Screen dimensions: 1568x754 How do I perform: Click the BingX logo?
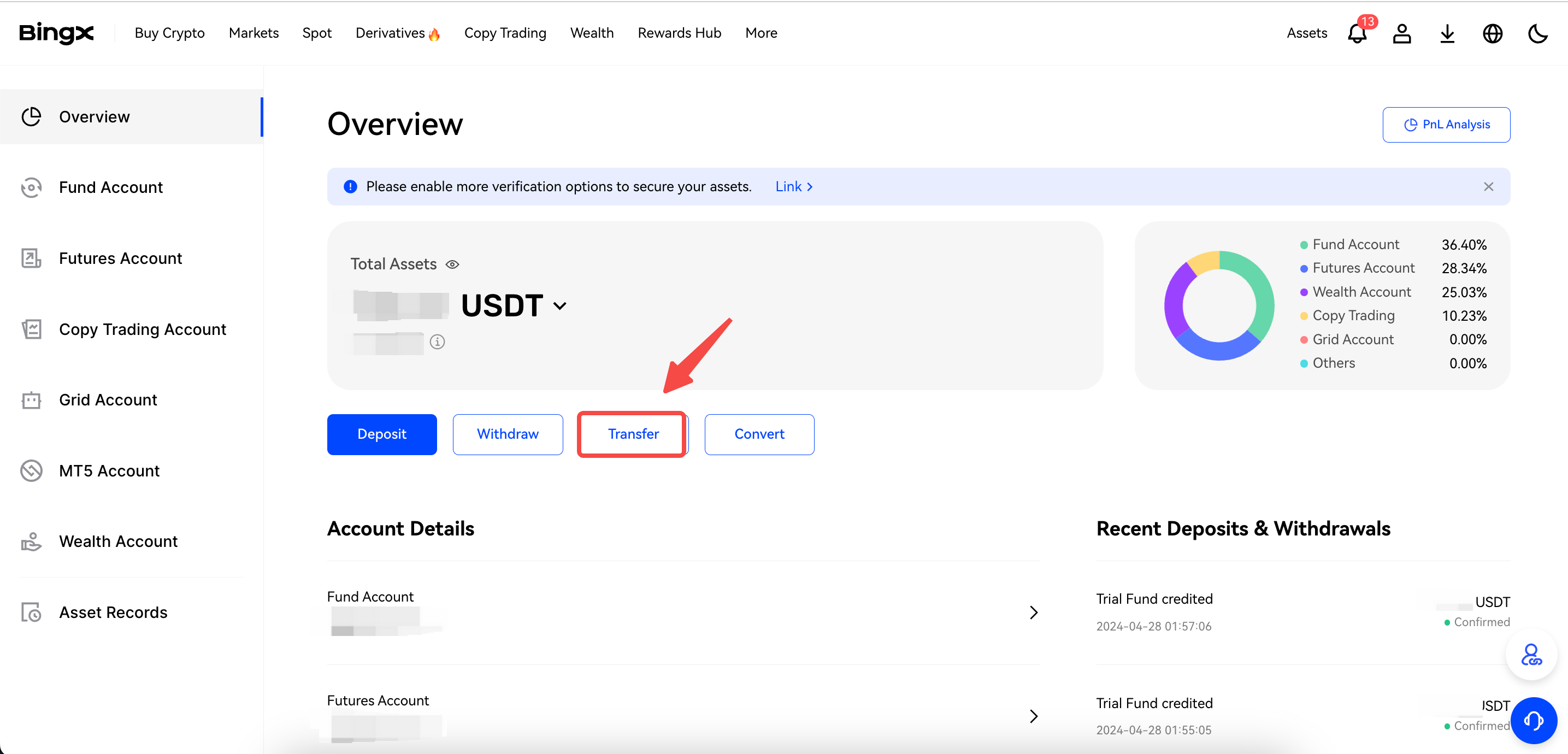coord(56,33)
